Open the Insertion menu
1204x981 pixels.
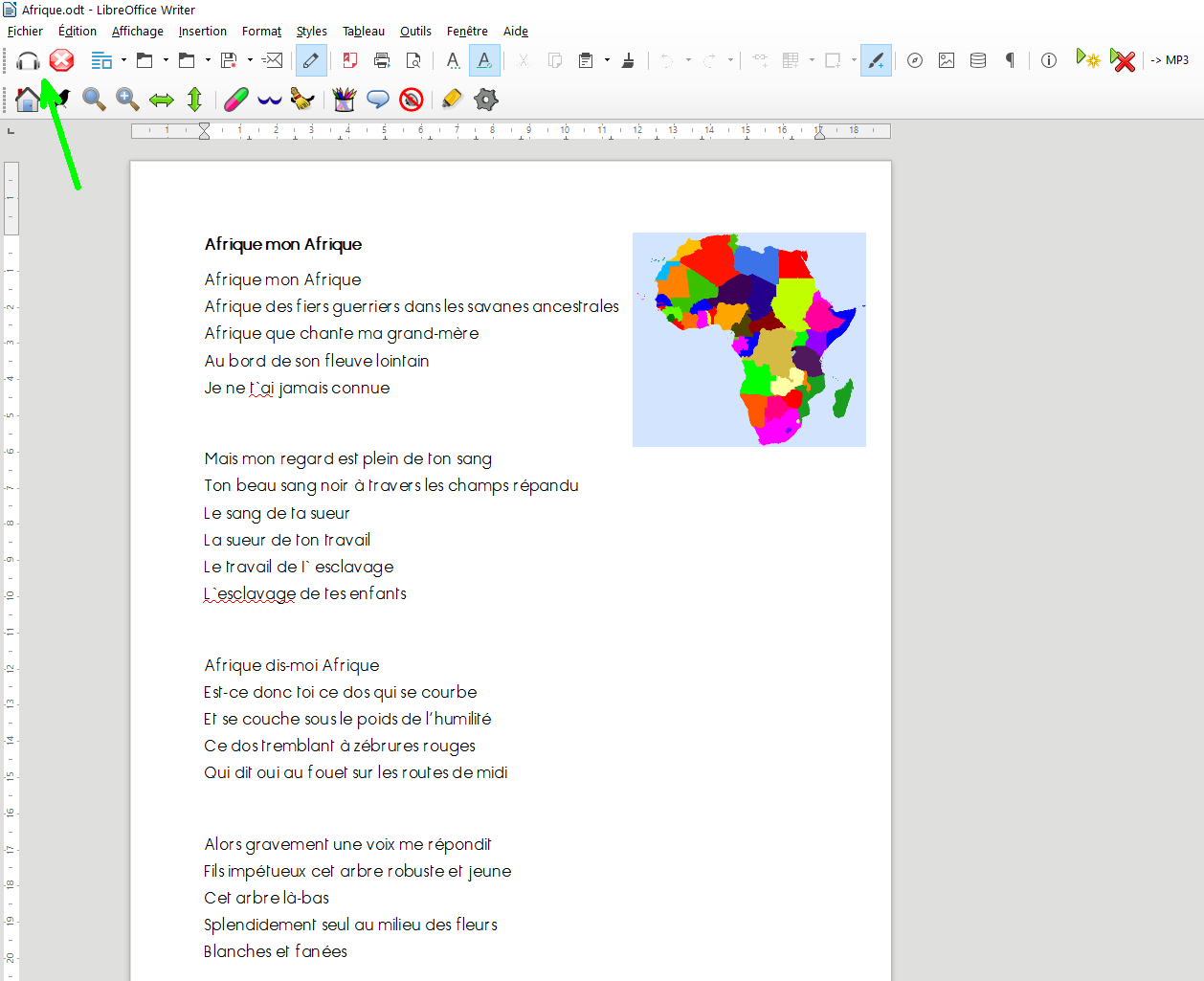pos(203,31)
